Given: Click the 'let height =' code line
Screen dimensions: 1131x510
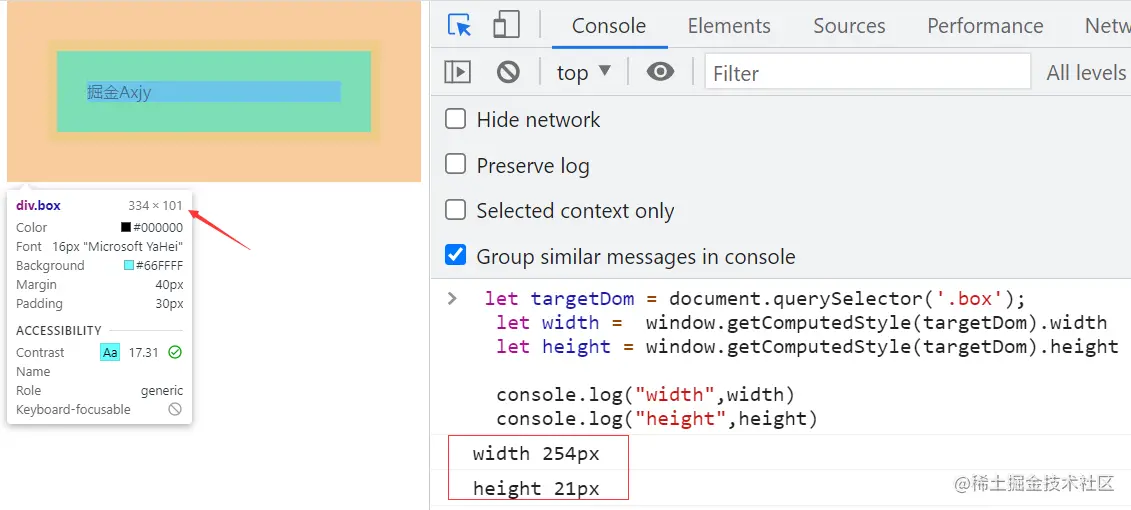Looking at the screenshot, I should tap(807, 346).
